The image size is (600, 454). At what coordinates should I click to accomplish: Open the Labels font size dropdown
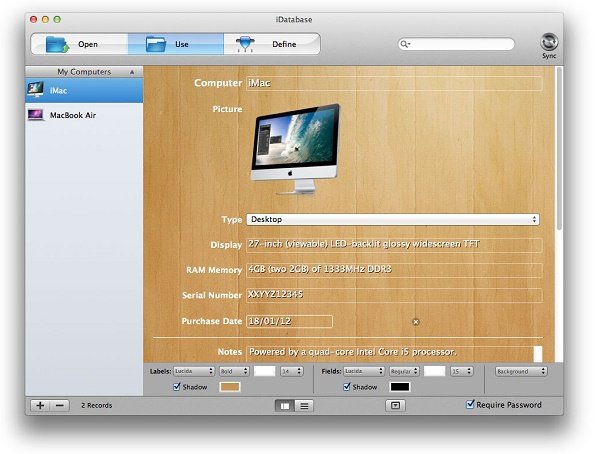click(292, 371)
